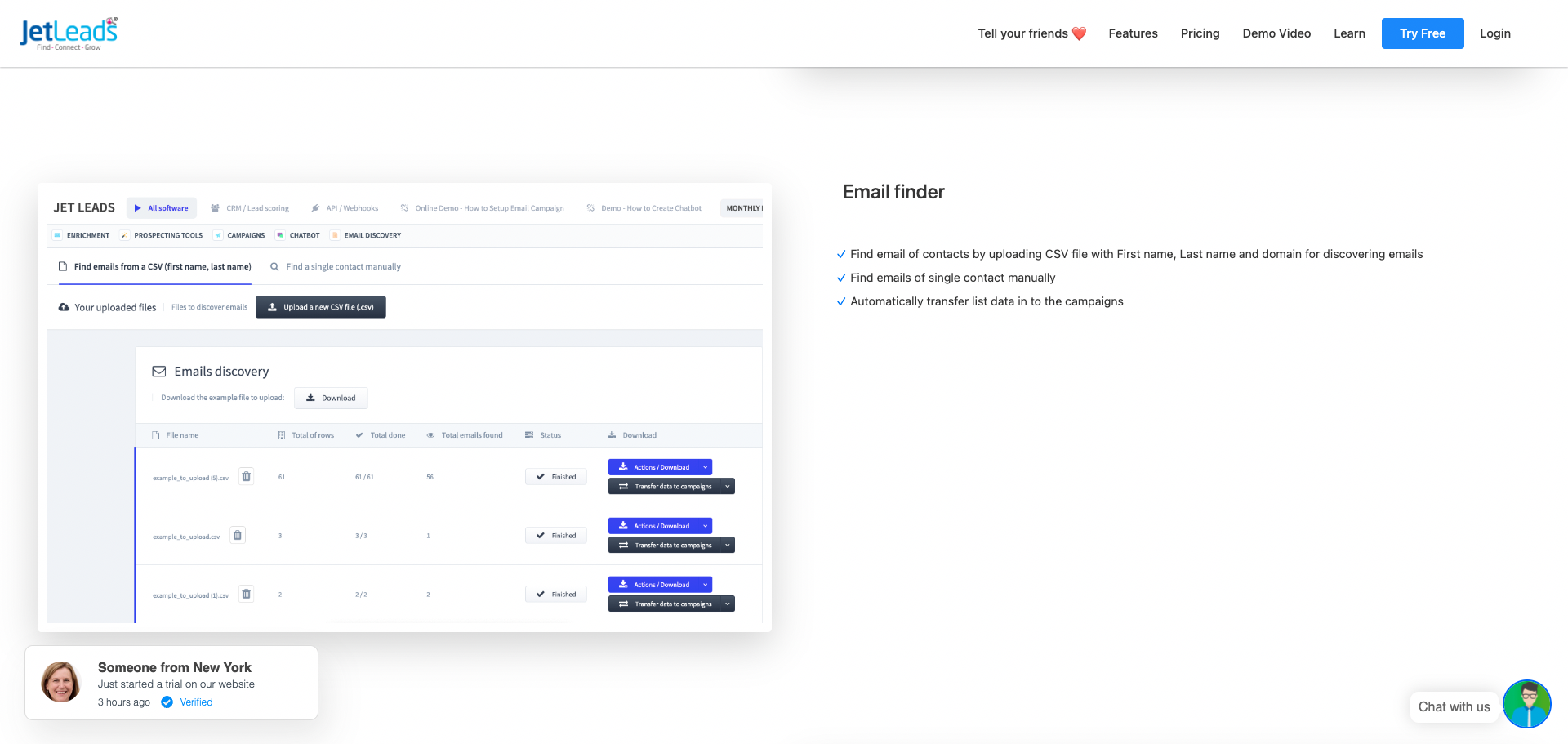Screen dimensions: 1568x744
Task: Open the Features menu
Action: coord(1133,33)
